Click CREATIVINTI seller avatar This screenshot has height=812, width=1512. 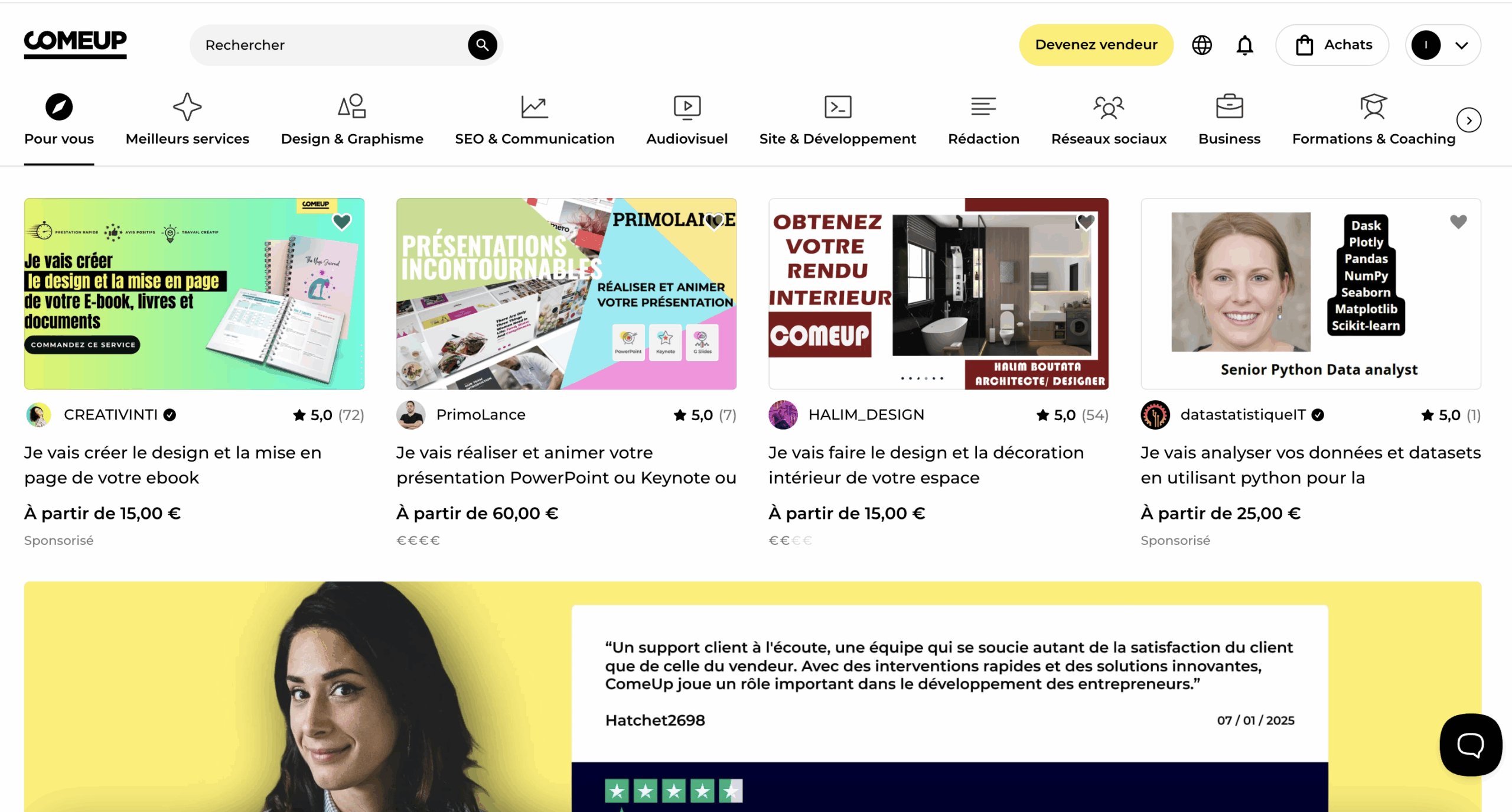click(x=38, y=415)
